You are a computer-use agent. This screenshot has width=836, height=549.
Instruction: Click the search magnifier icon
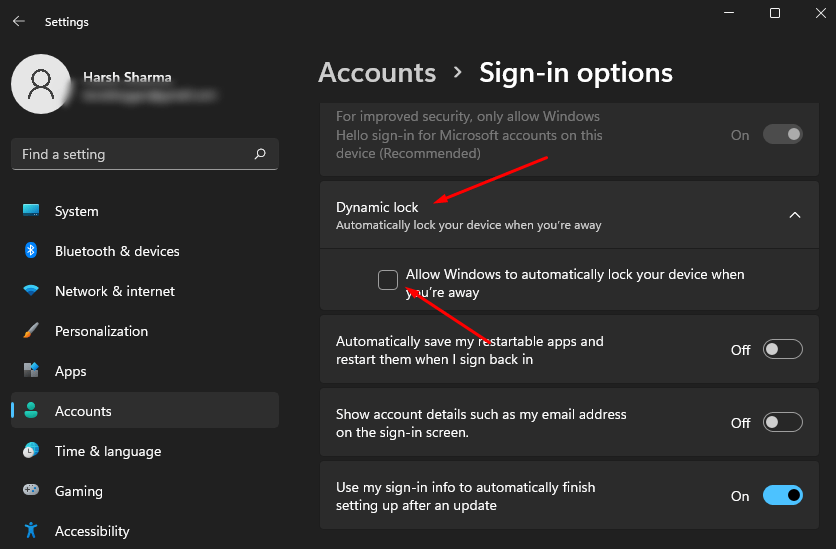(x=260, y=154)
